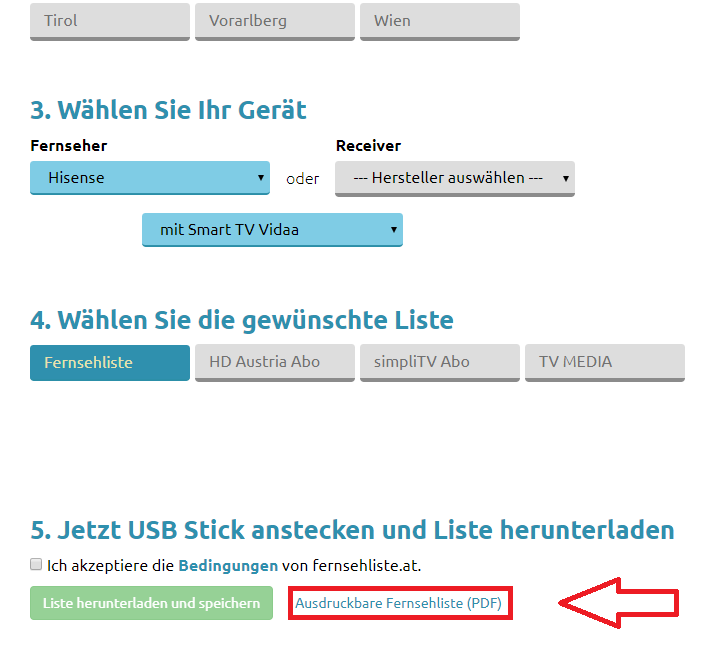This screenshot has width=701, height=647.
Task: Click the 'Receiver' label
Action: [368, 146]
